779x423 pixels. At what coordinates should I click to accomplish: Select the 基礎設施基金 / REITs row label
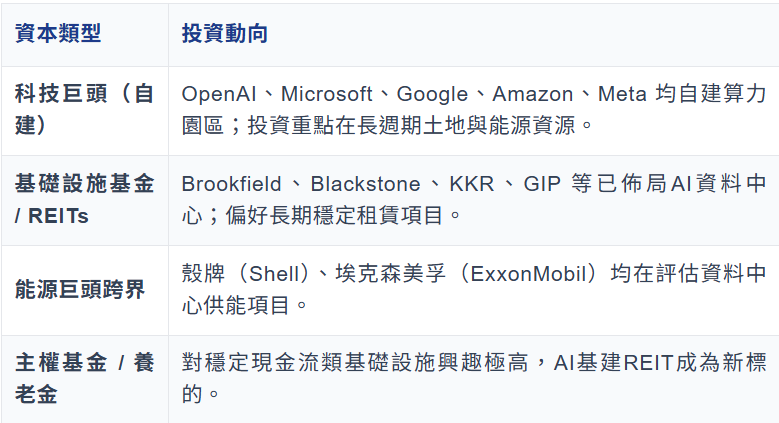coord(84,199)
